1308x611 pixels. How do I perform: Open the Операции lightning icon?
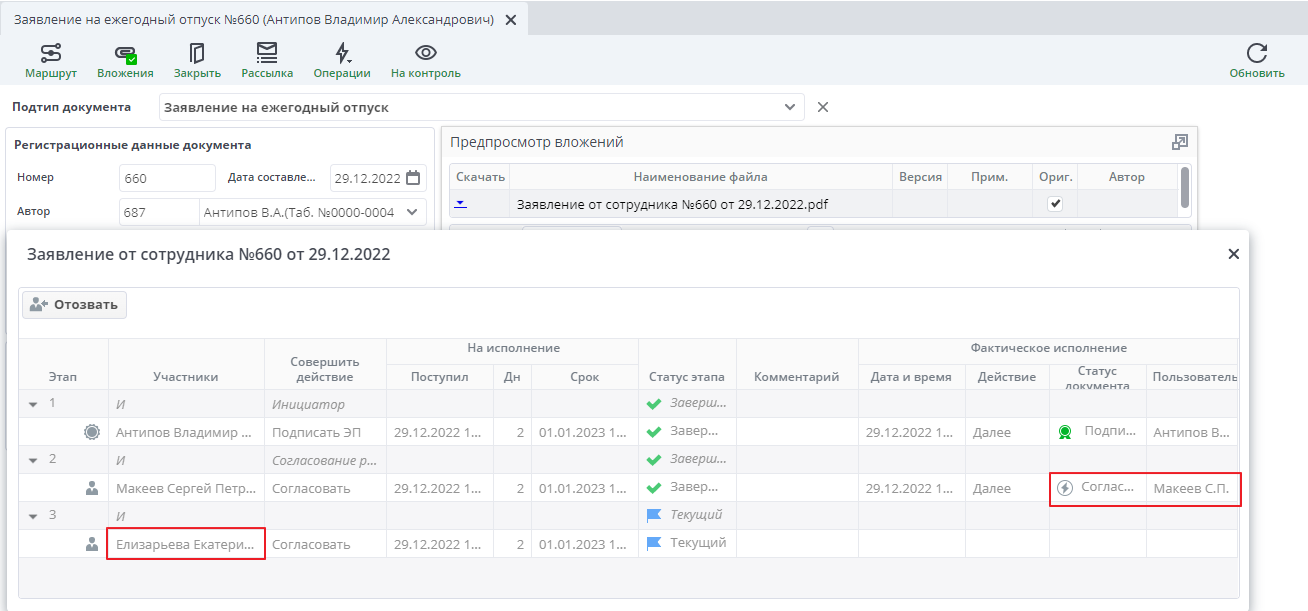[342, 54]
